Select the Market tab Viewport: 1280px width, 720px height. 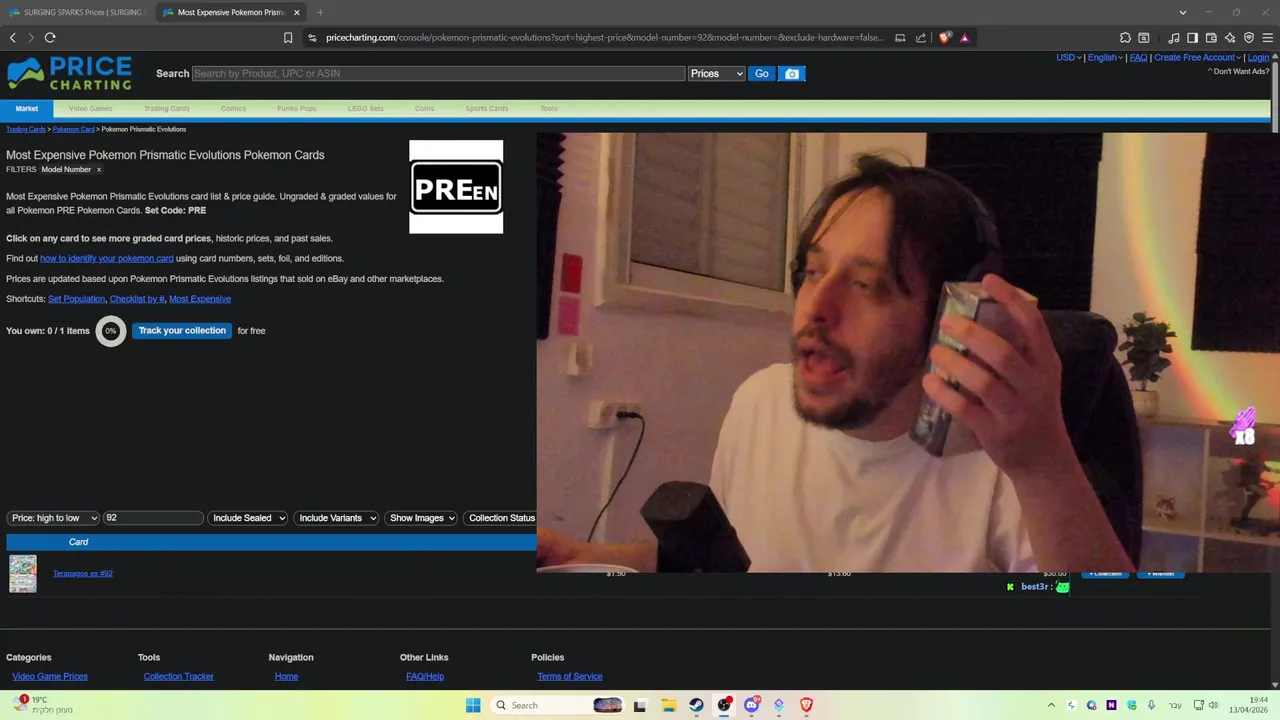[x=27, y=109]
